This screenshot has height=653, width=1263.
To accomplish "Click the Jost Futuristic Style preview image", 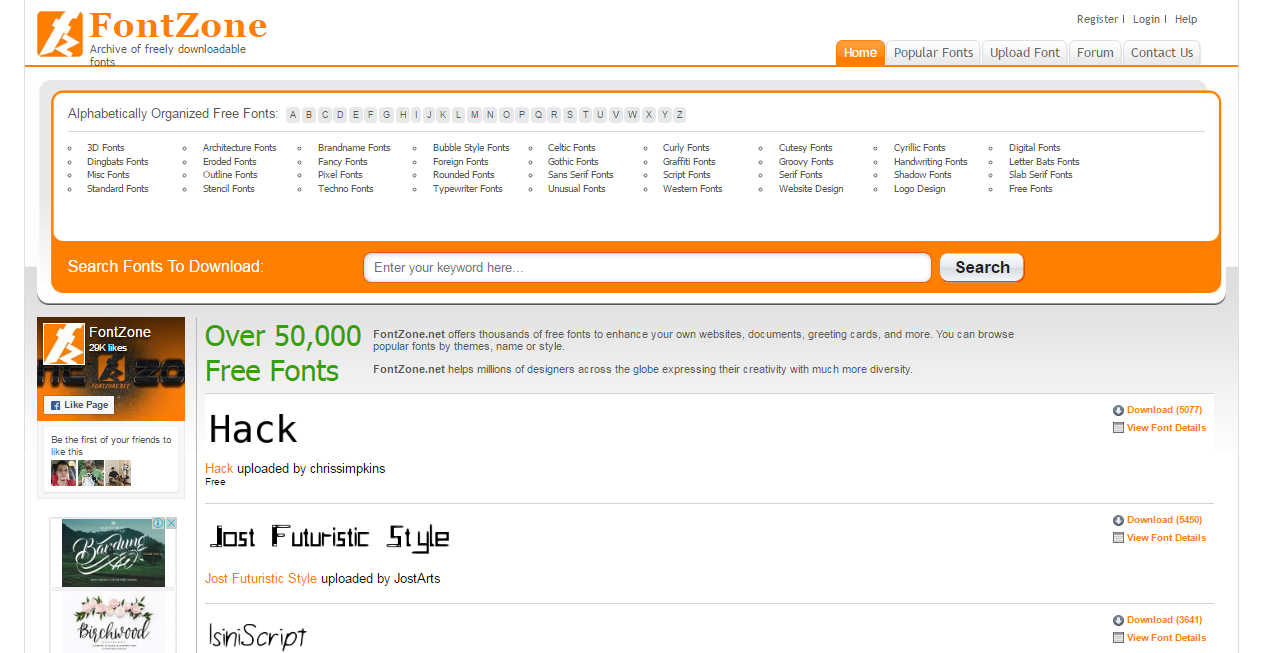I will click(329, 537).
